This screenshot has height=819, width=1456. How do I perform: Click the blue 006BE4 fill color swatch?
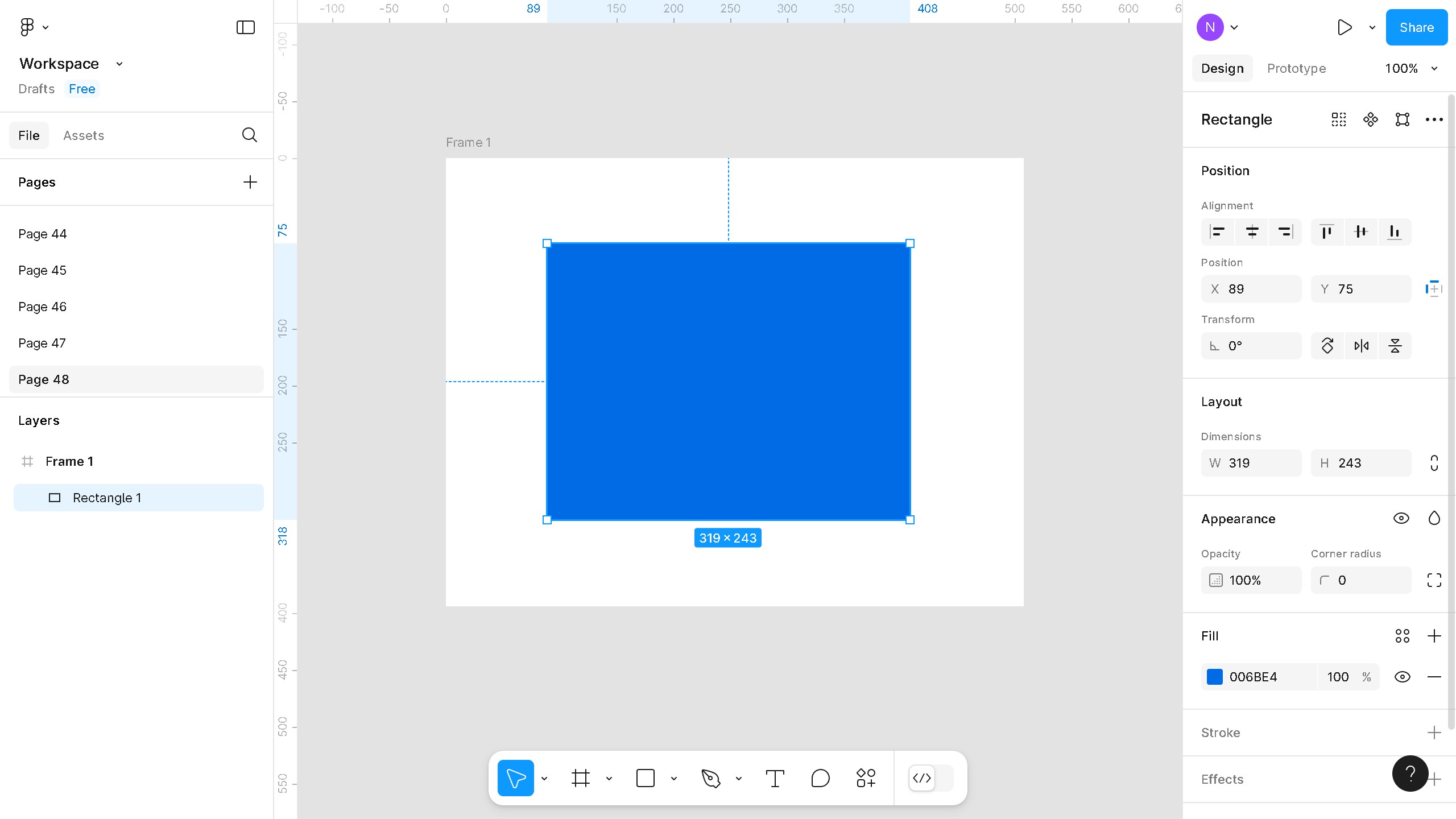(x=1215, y=677)
